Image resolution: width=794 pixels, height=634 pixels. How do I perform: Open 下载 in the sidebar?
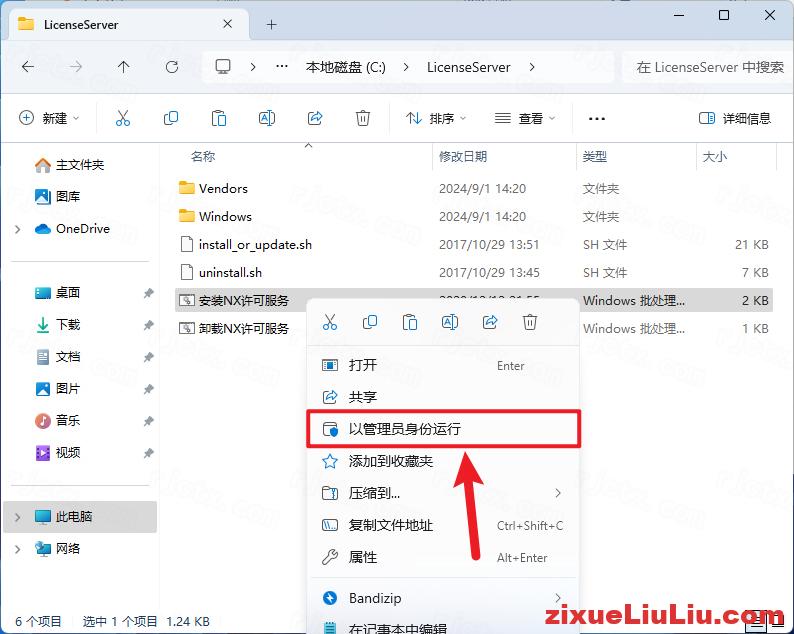coord(58,325)
